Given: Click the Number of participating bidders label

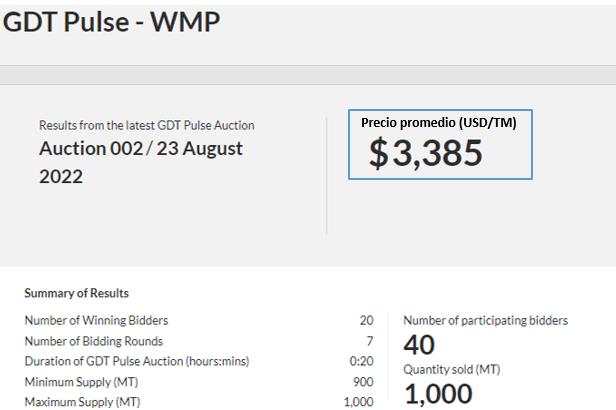Looking at the screenshot, I should pyautogui.click(x=485, y=321).
